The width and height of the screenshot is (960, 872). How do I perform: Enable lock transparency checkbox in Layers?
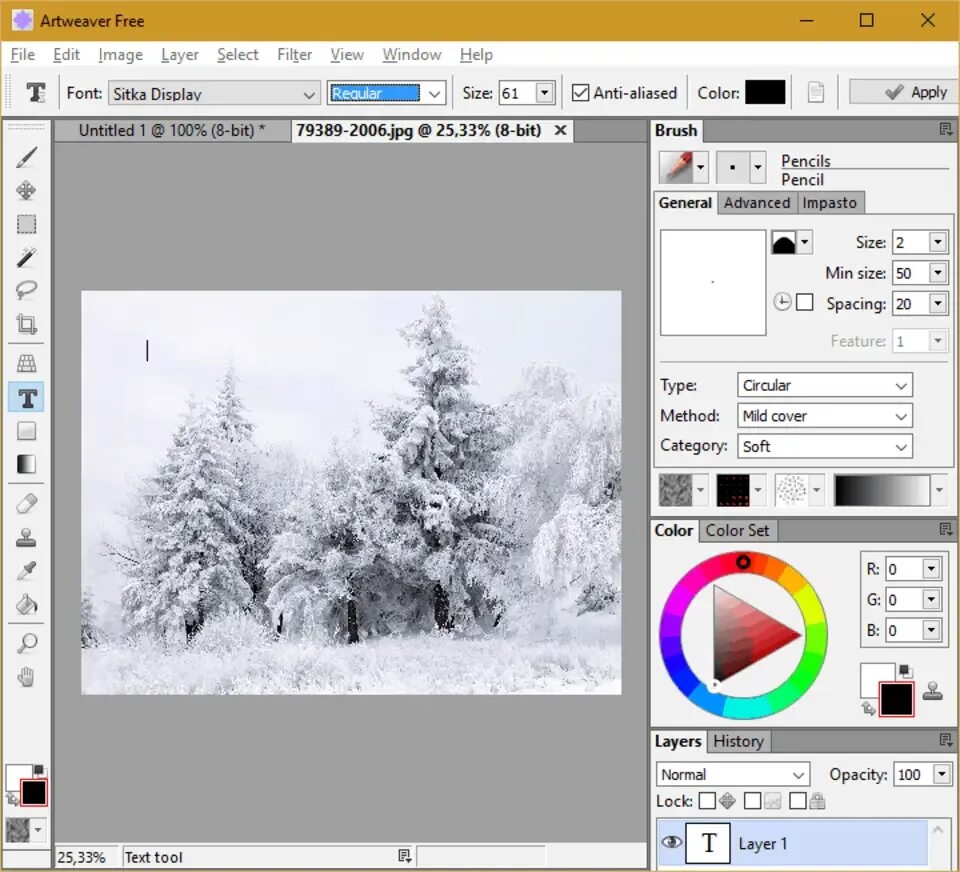point(752,800)
